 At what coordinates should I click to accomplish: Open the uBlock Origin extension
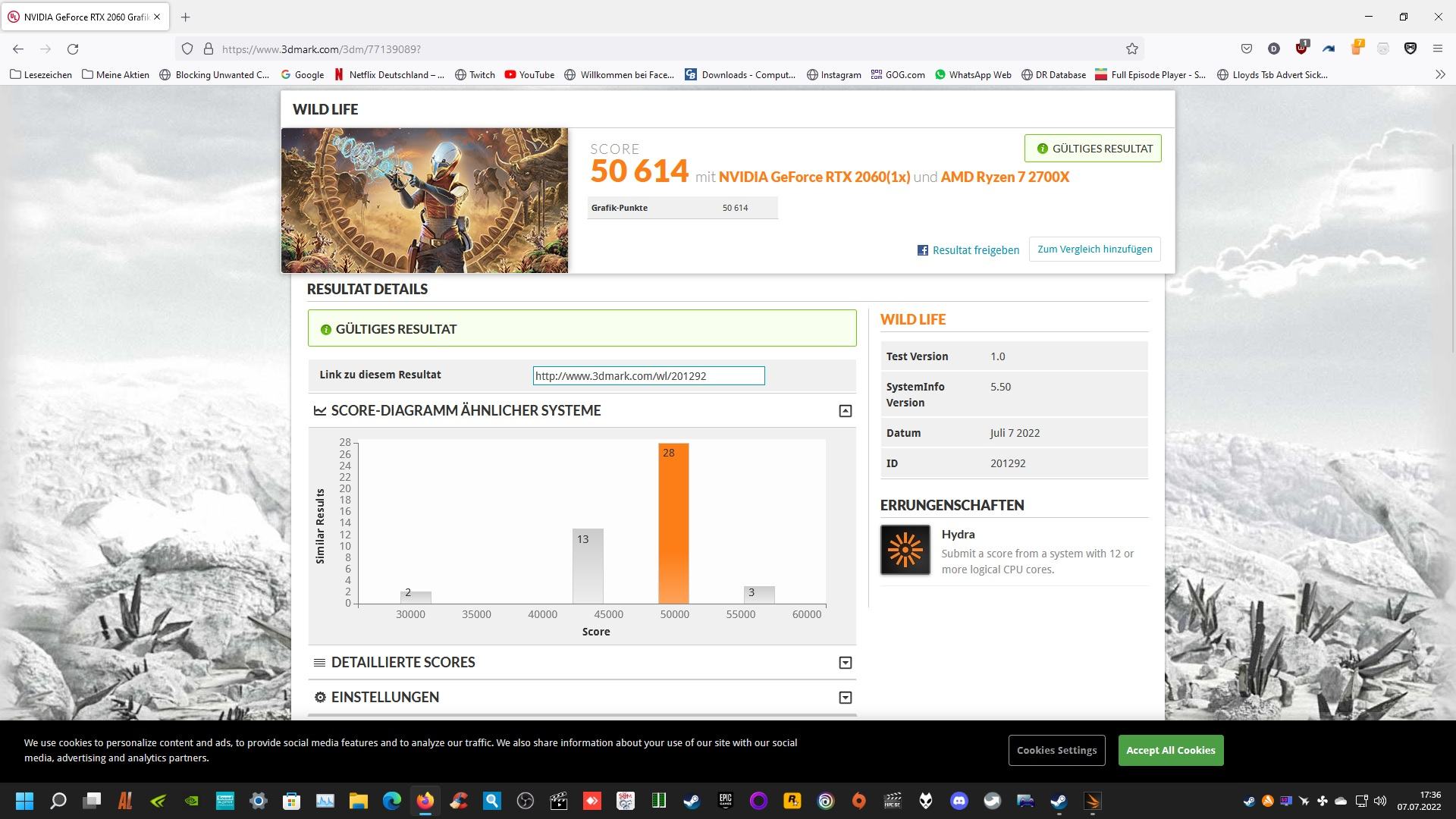pyautogui.click(x=1301, y=48)
